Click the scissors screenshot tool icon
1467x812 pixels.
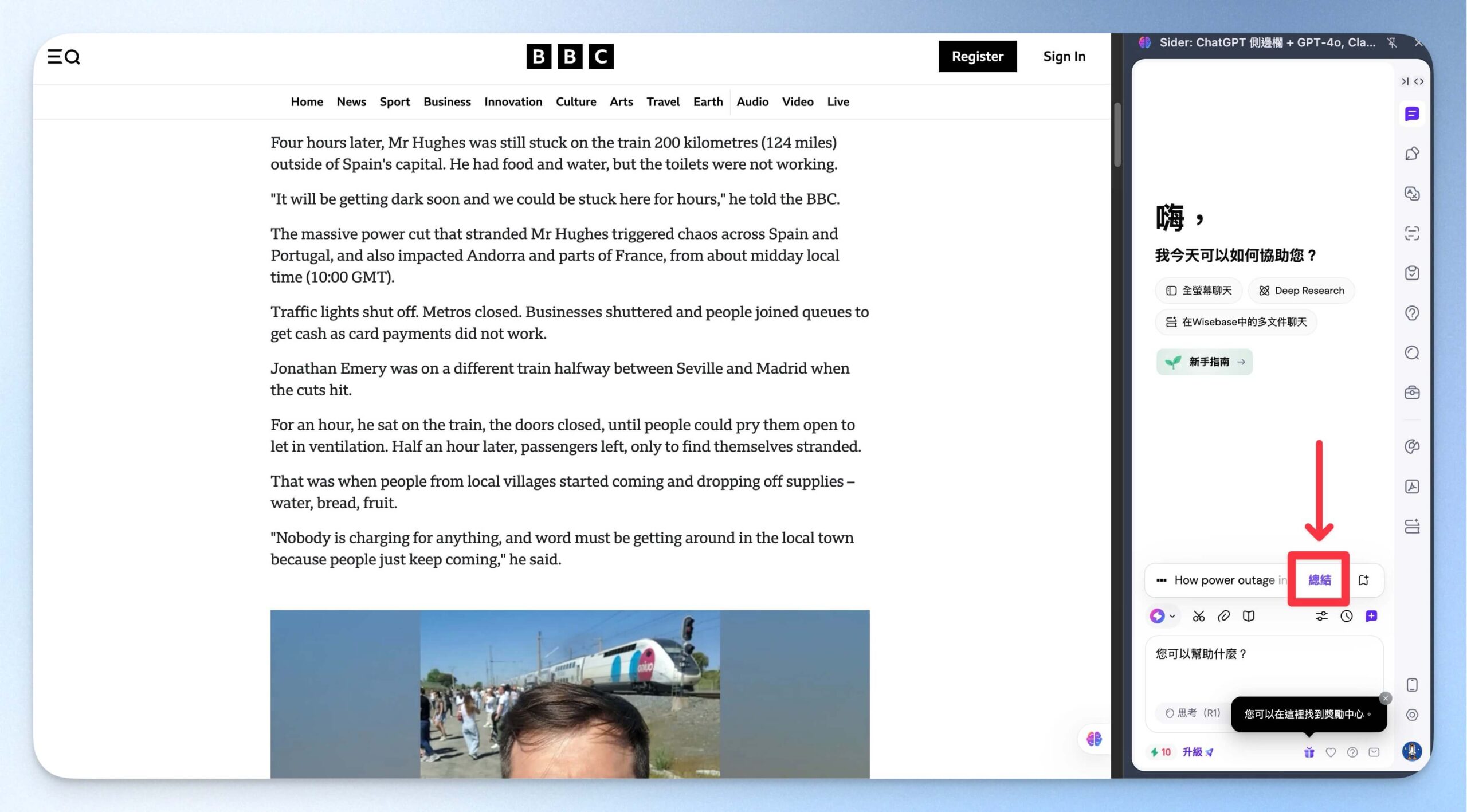click(1198, 616)
